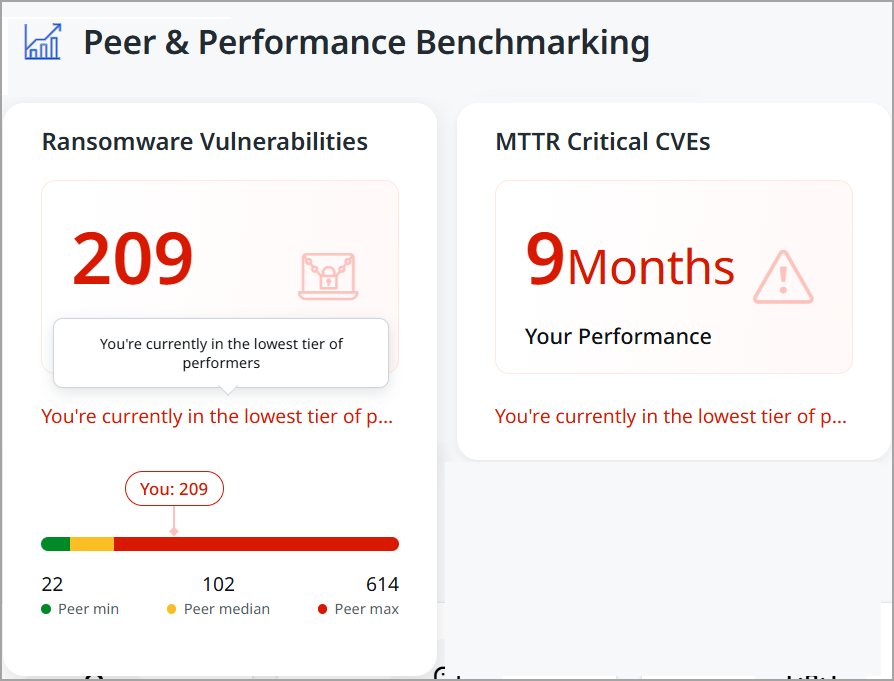The height and width of the screenshot is (681, 894).
Task: Click the warning triangle icon
Action: tap(783, 277)
